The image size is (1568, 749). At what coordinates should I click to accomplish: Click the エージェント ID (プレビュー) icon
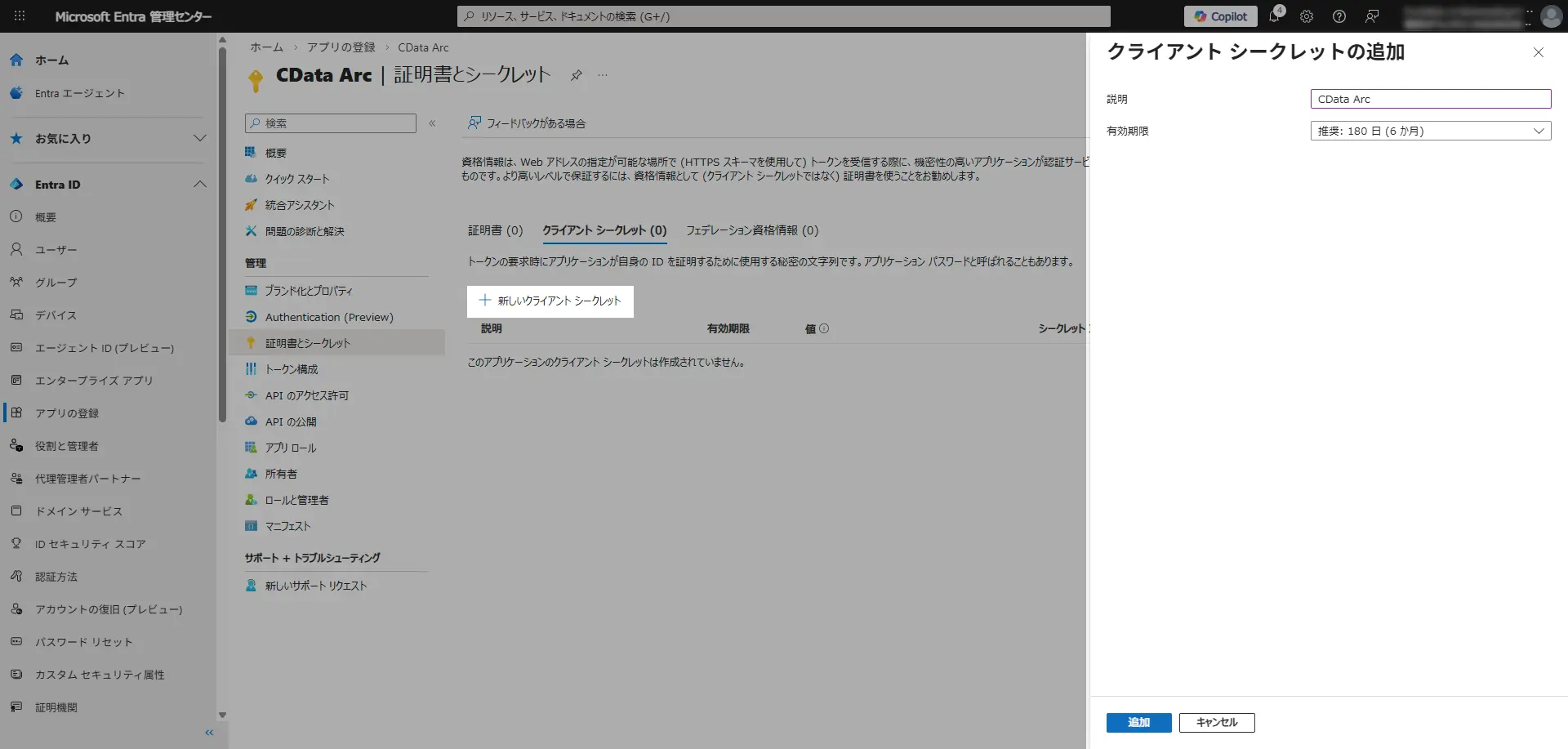(16, 348)
